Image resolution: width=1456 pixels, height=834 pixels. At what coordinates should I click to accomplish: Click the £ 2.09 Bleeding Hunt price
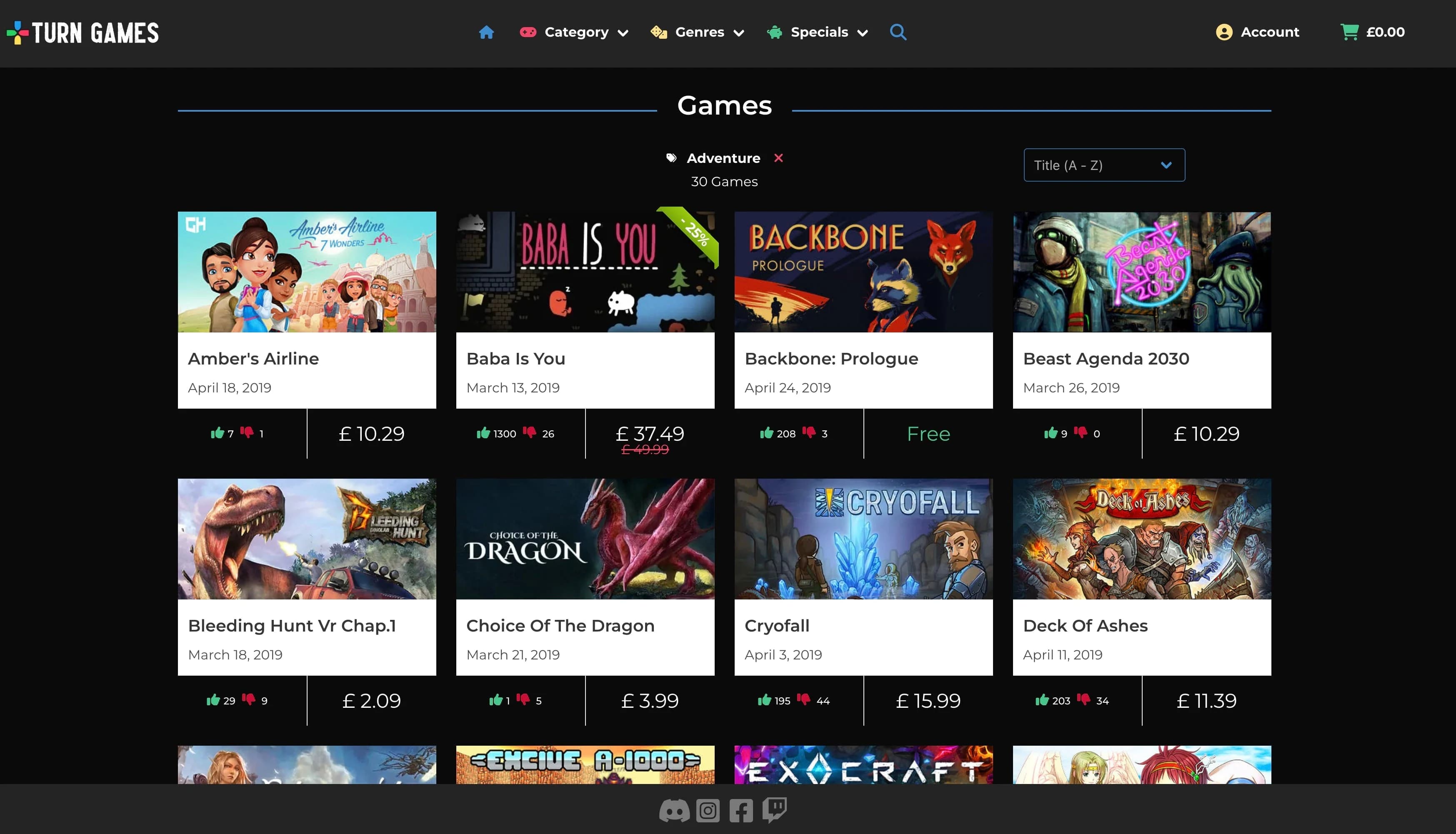pos(371,701)
